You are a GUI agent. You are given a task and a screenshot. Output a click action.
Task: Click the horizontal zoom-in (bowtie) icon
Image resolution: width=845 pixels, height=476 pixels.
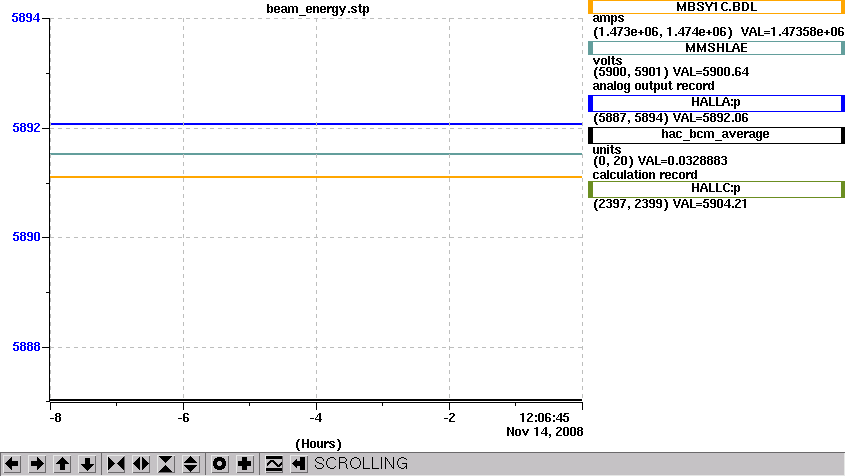tap(116, 464)
